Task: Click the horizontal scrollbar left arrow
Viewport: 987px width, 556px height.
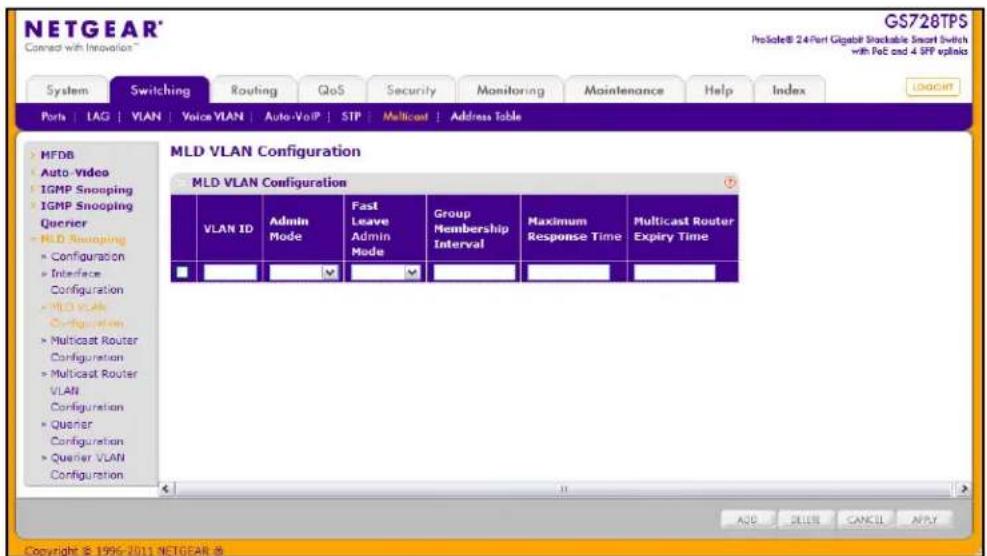Action: pos(166,489)
